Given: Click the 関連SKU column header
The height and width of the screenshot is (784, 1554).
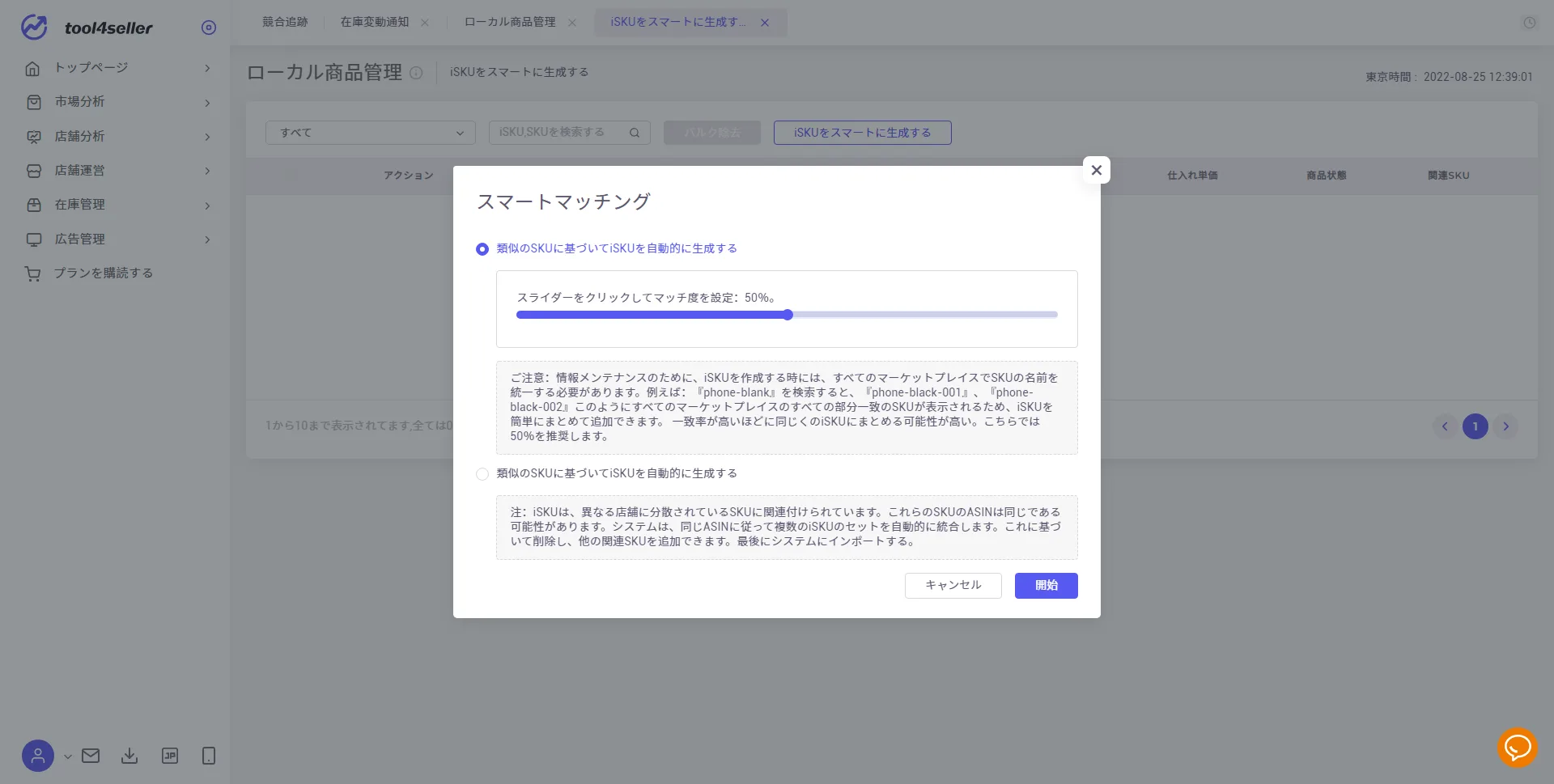Looking at the screenshot, I should point(1449,176).
